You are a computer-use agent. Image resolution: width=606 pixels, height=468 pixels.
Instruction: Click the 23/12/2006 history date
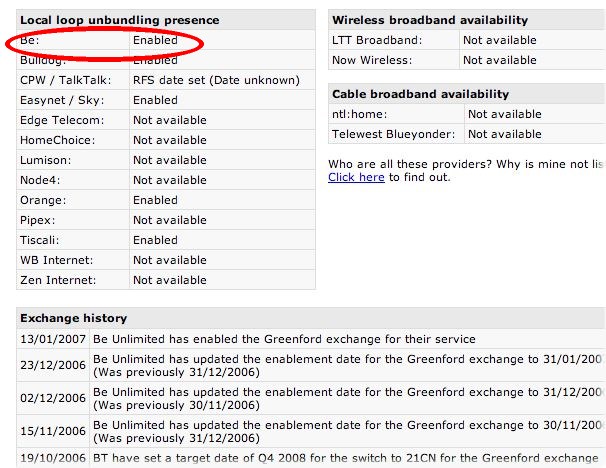pyautogui.click(x=53, y=365)
